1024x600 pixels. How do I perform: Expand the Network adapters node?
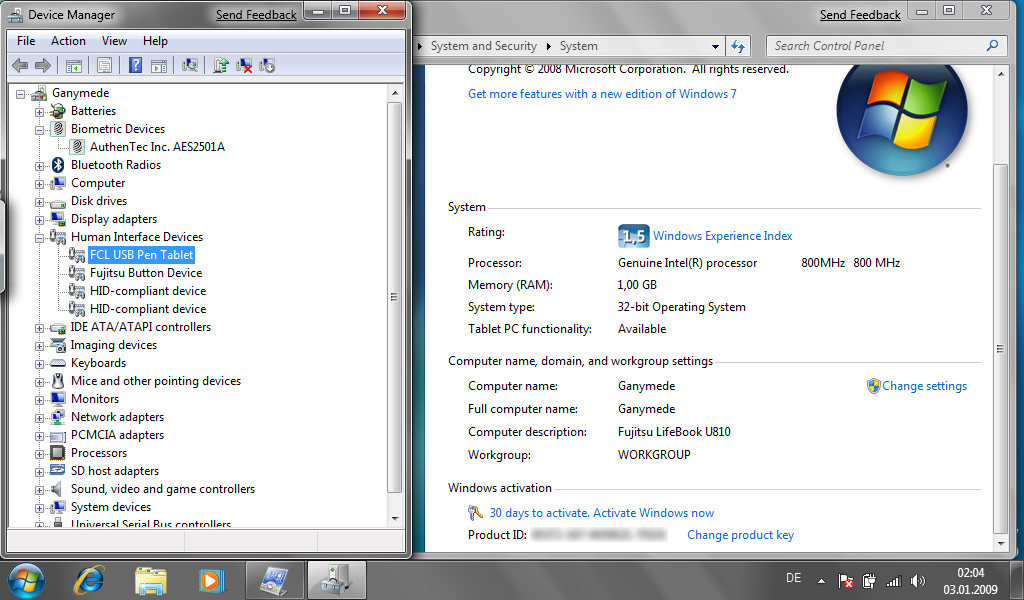pos(40,418)
